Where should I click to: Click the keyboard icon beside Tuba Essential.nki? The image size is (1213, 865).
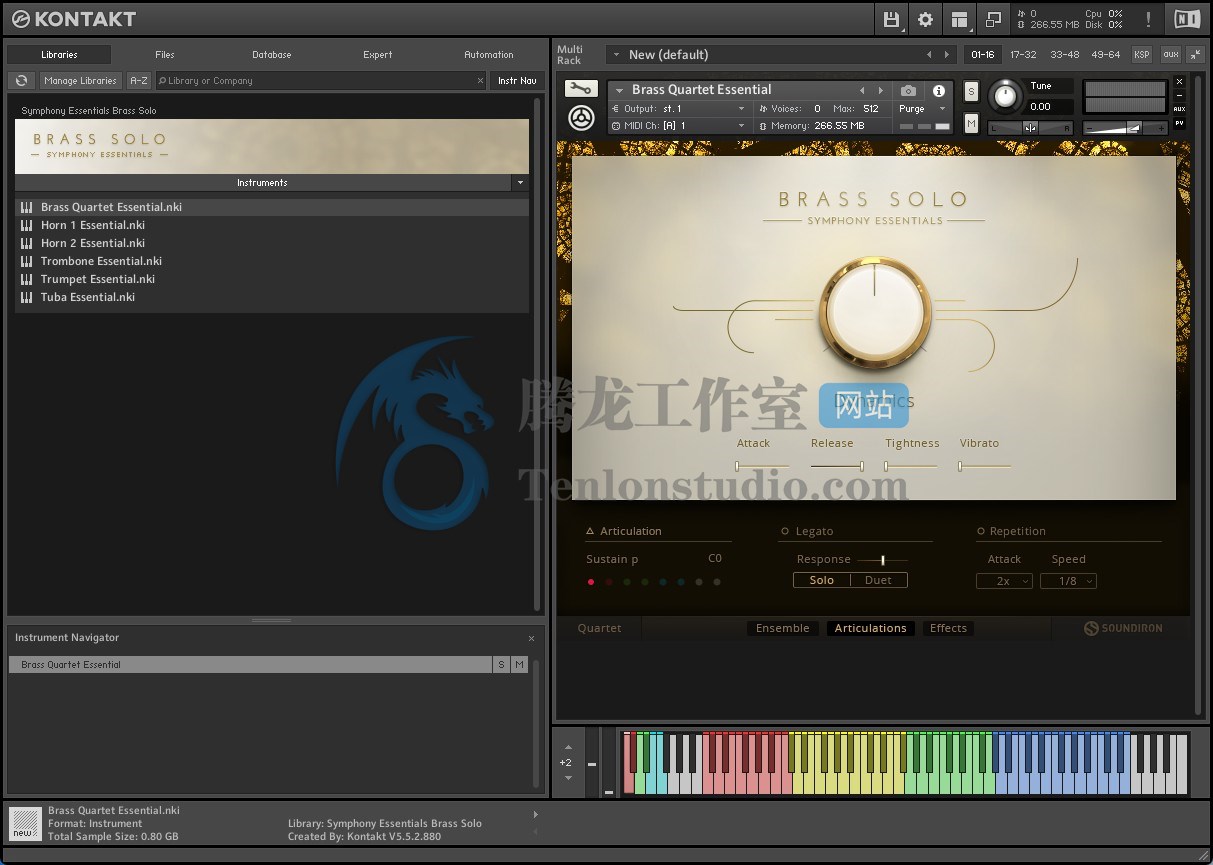27,297
